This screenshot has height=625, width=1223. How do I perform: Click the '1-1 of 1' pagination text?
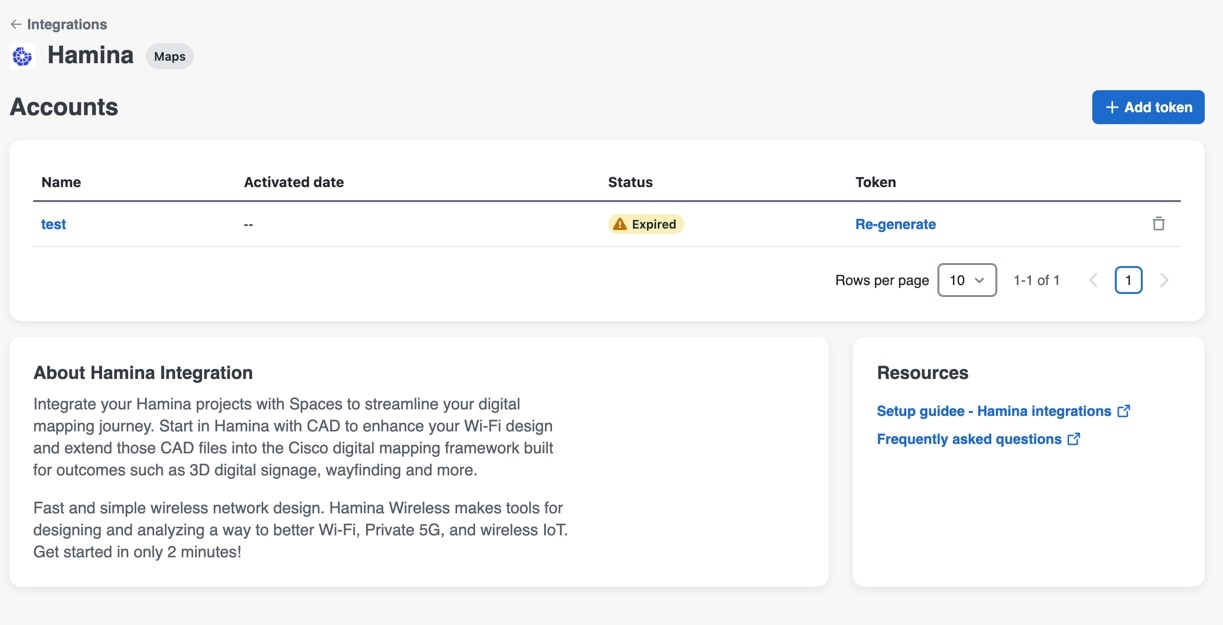(x=1037, y=280)
